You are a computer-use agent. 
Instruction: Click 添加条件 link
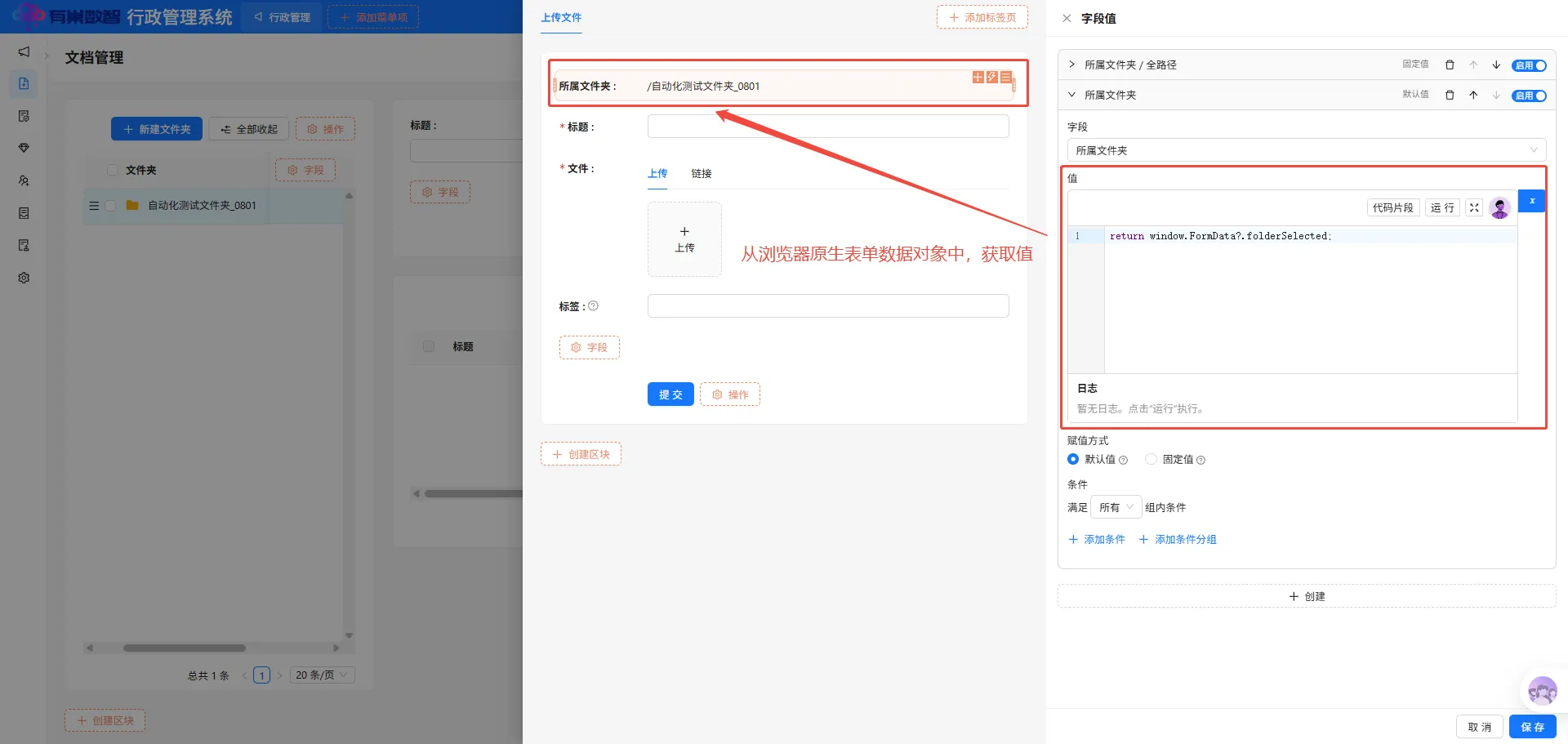1097,540
